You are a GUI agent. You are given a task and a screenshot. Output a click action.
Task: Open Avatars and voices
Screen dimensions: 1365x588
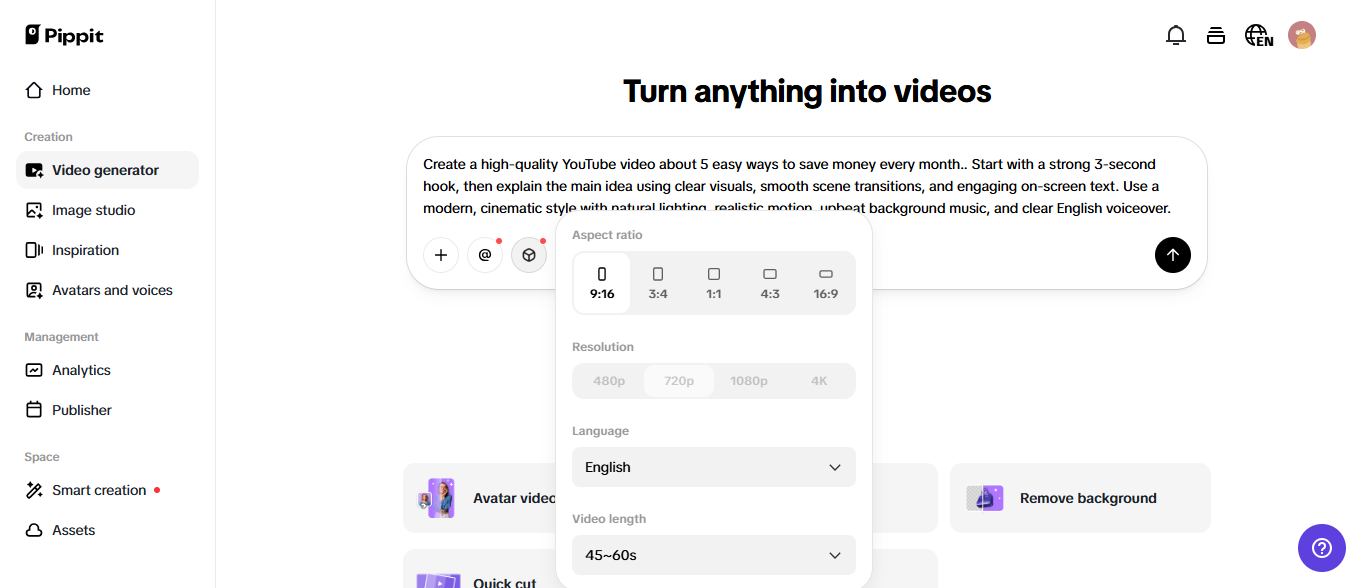coord(107,290)
